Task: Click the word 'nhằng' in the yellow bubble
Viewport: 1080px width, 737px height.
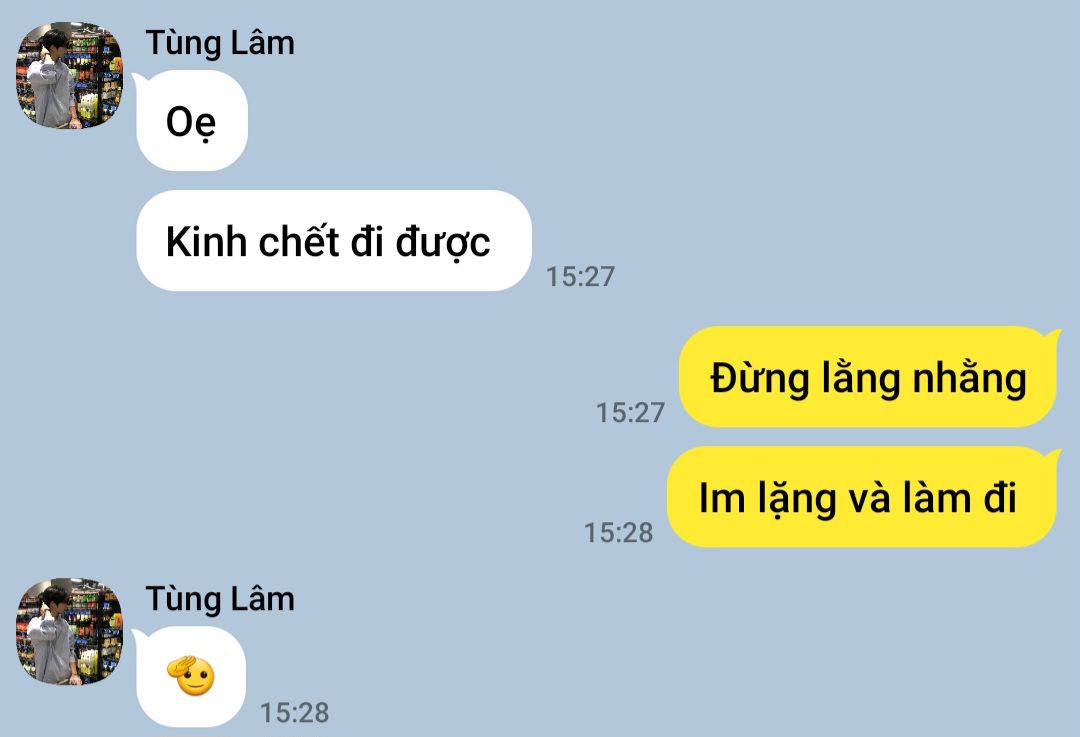Action: pos(970,378)
